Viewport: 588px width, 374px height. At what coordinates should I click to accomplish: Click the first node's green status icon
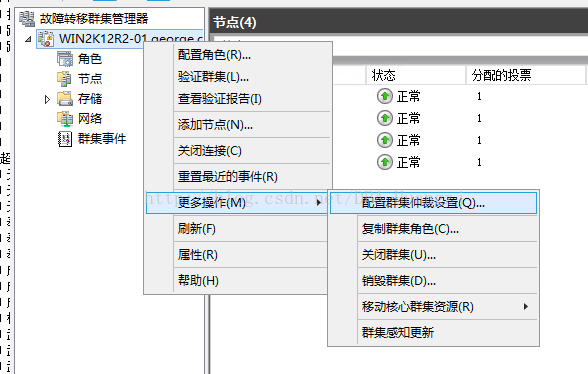coord(385,96)
